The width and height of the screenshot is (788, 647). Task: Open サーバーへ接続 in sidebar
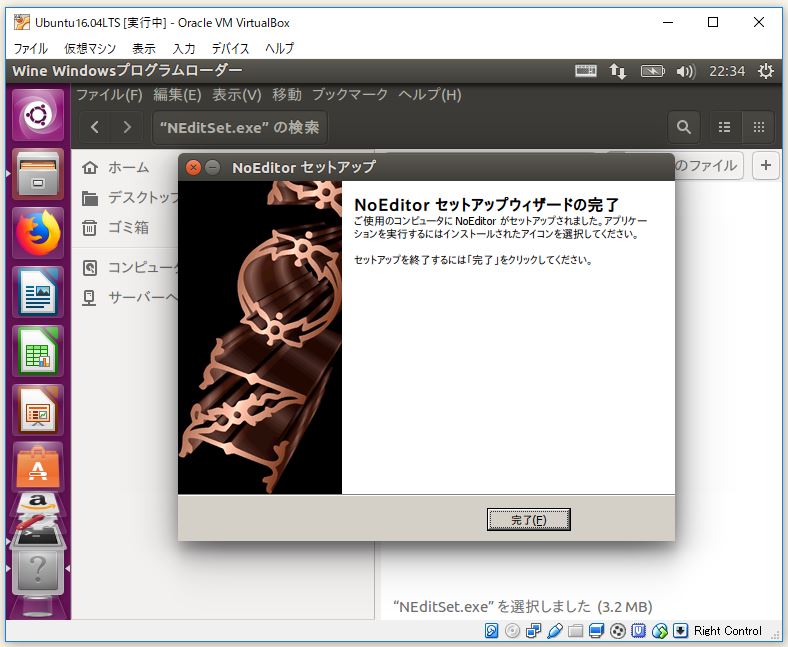(x=131, y=298)
